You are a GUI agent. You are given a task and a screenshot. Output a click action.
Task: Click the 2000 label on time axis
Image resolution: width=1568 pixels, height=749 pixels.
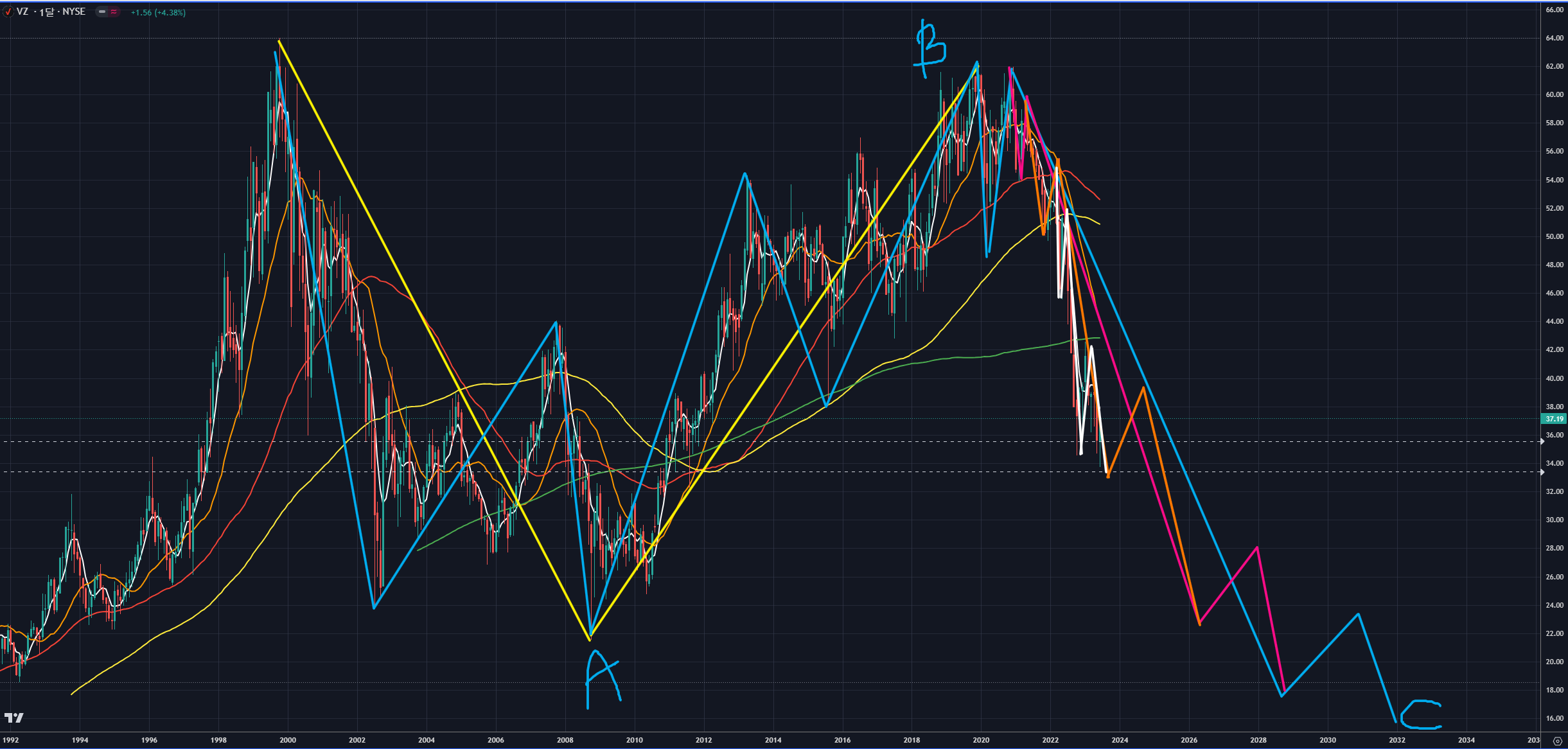(288, 740)
